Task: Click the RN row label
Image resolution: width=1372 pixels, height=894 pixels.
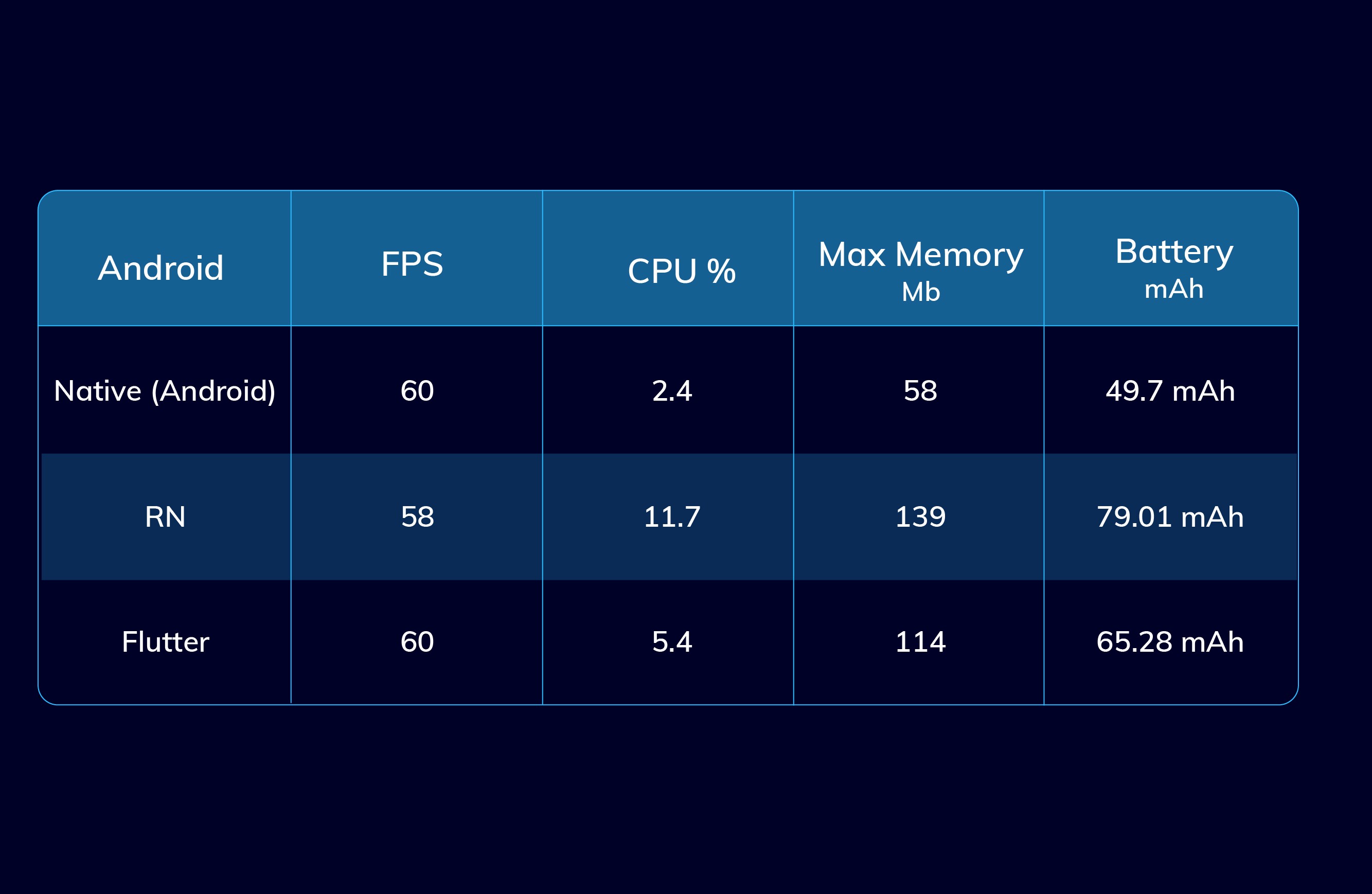Action: [165, 516]
